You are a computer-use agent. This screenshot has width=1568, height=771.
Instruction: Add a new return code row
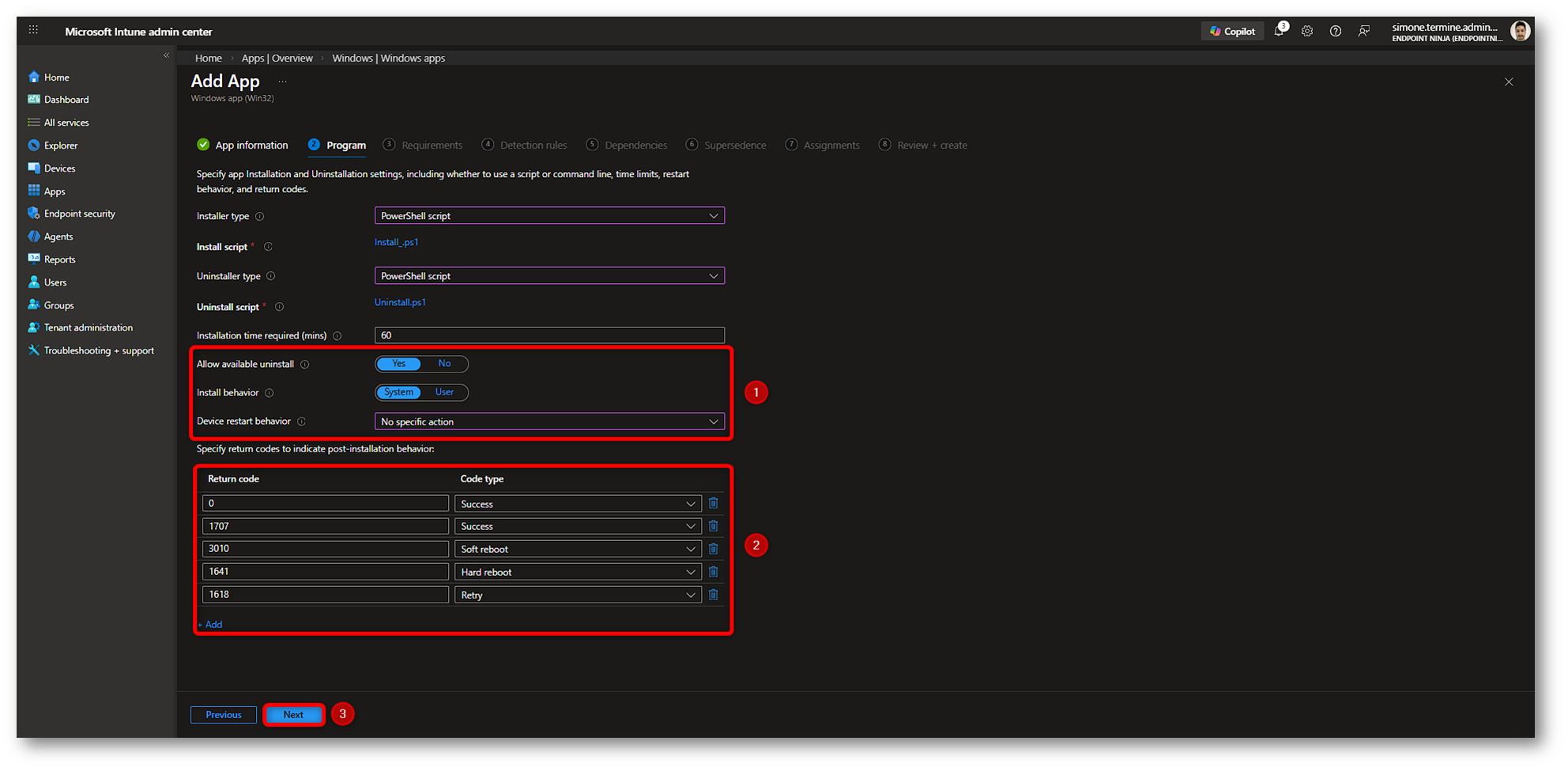(211, 625)
